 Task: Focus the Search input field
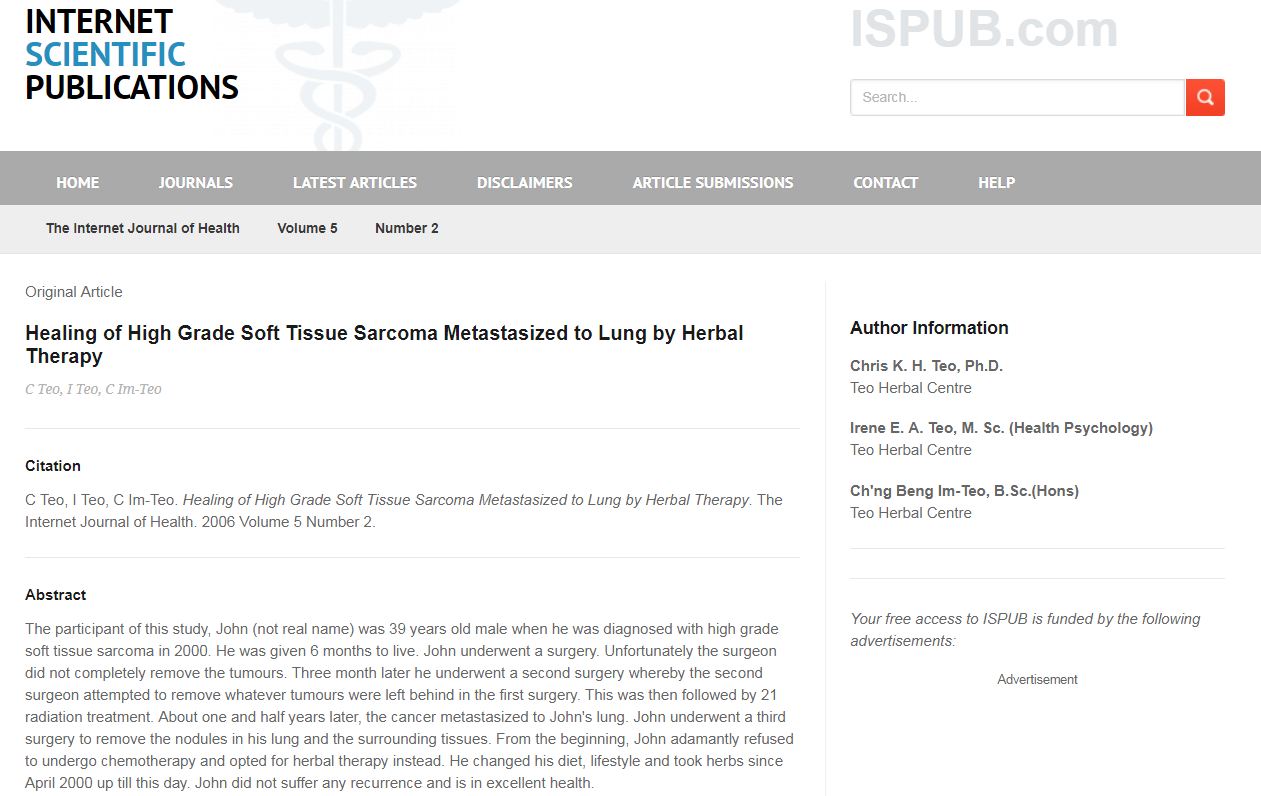pos(1017,97)
